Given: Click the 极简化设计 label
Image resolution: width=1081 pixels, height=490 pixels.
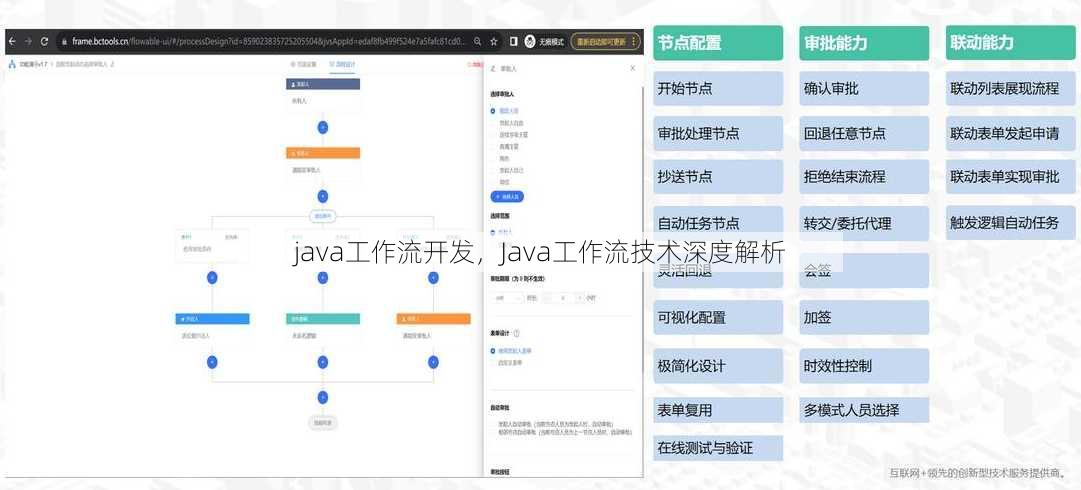Looking at the screenshot, I should coord(691,366).
